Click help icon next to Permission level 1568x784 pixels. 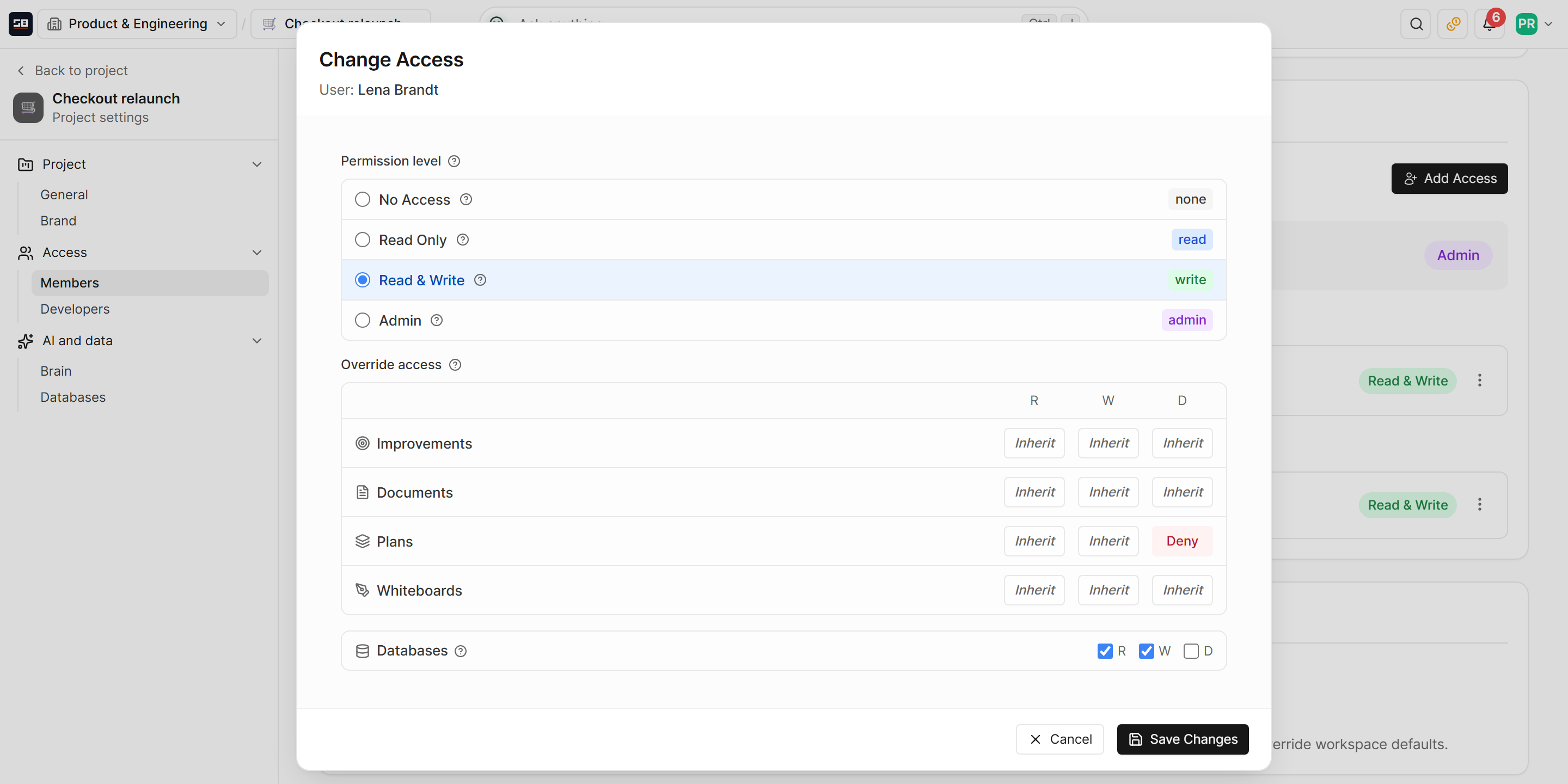pos(454,161)
